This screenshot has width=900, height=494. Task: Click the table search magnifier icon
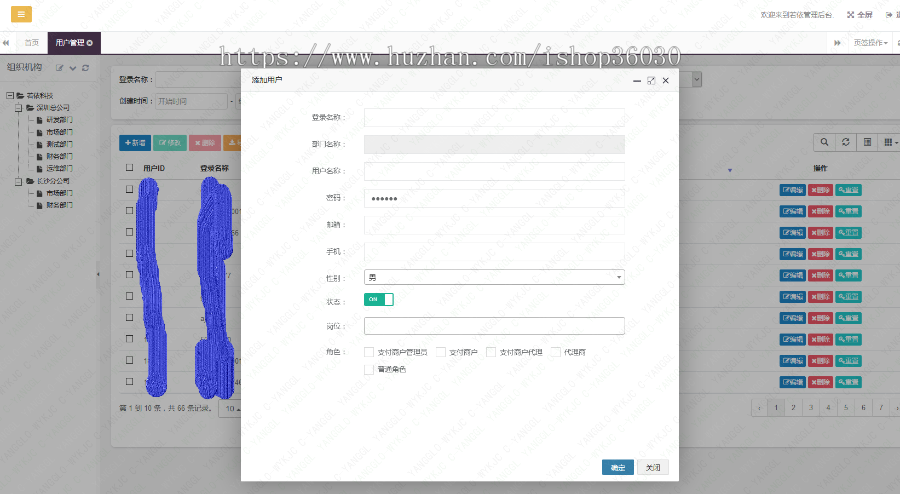824,143
